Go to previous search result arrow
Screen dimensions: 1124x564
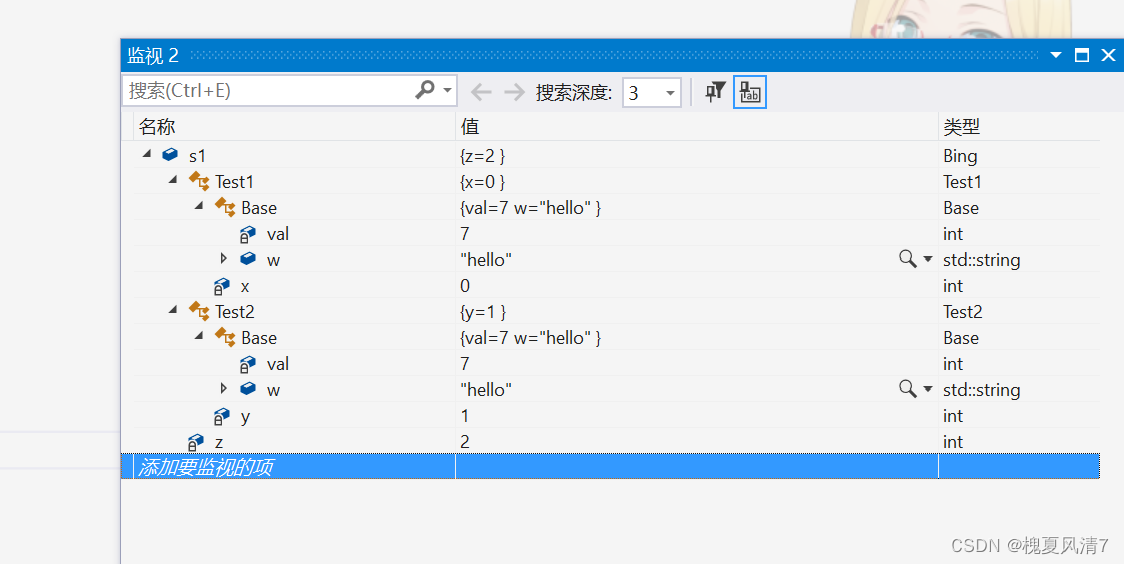coord(481,92)
